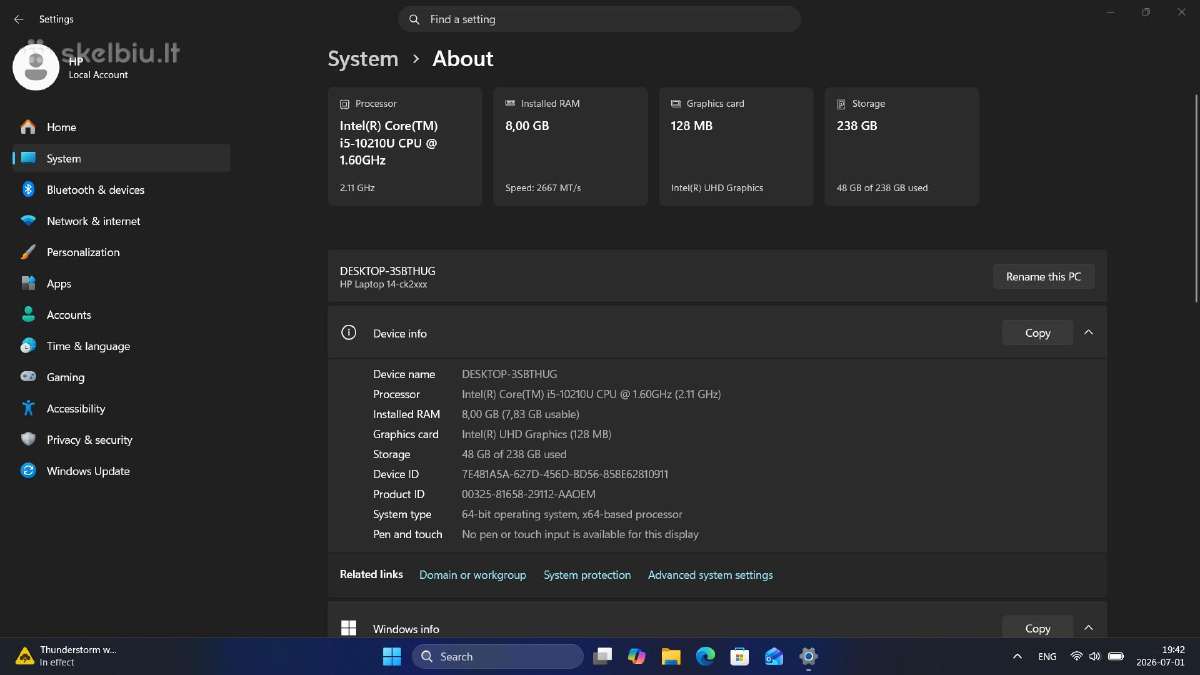Open Personalization settings
This screenshot has width=1200, height=675.
pyautogui.click(x=121, y=252)
